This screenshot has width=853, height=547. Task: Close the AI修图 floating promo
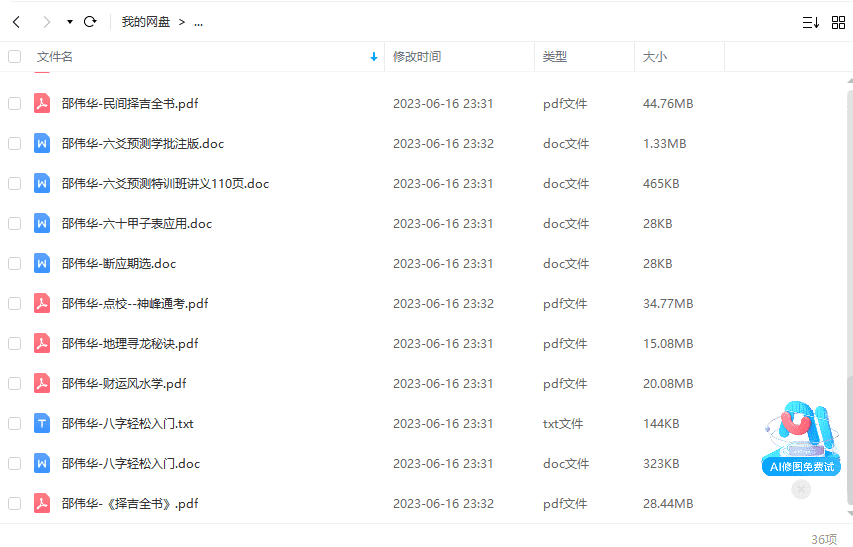pyautogui.click(x=800, y=489)
